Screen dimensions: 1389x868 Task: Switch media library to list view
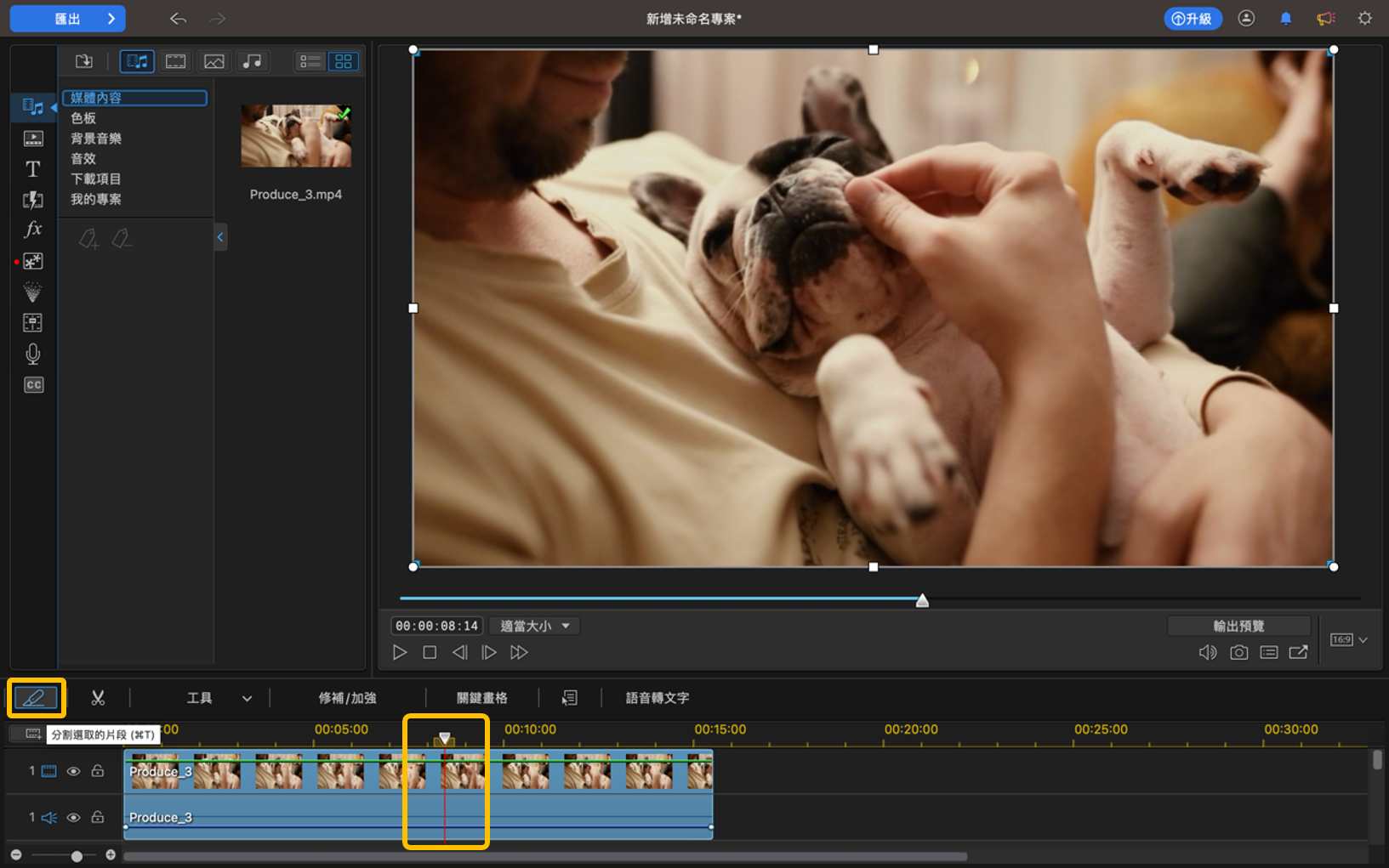click(310, 61)
